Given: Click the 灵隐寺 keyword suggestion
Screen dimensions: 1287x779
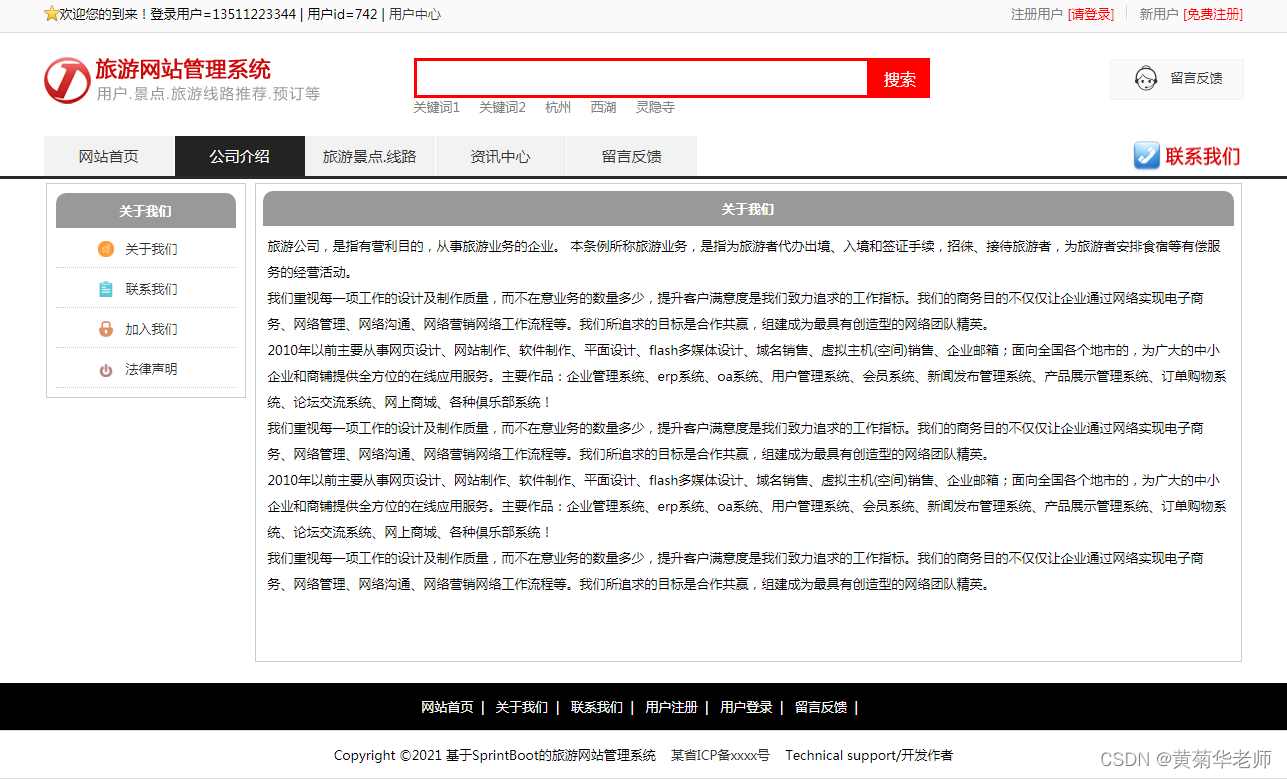Looking at the screenshot, I should [x=655, y=107].
